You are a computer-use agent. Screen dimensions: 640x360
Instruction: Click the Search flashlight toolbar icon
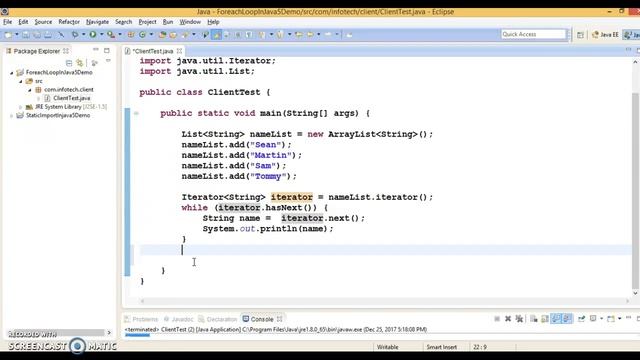point(185,35)
